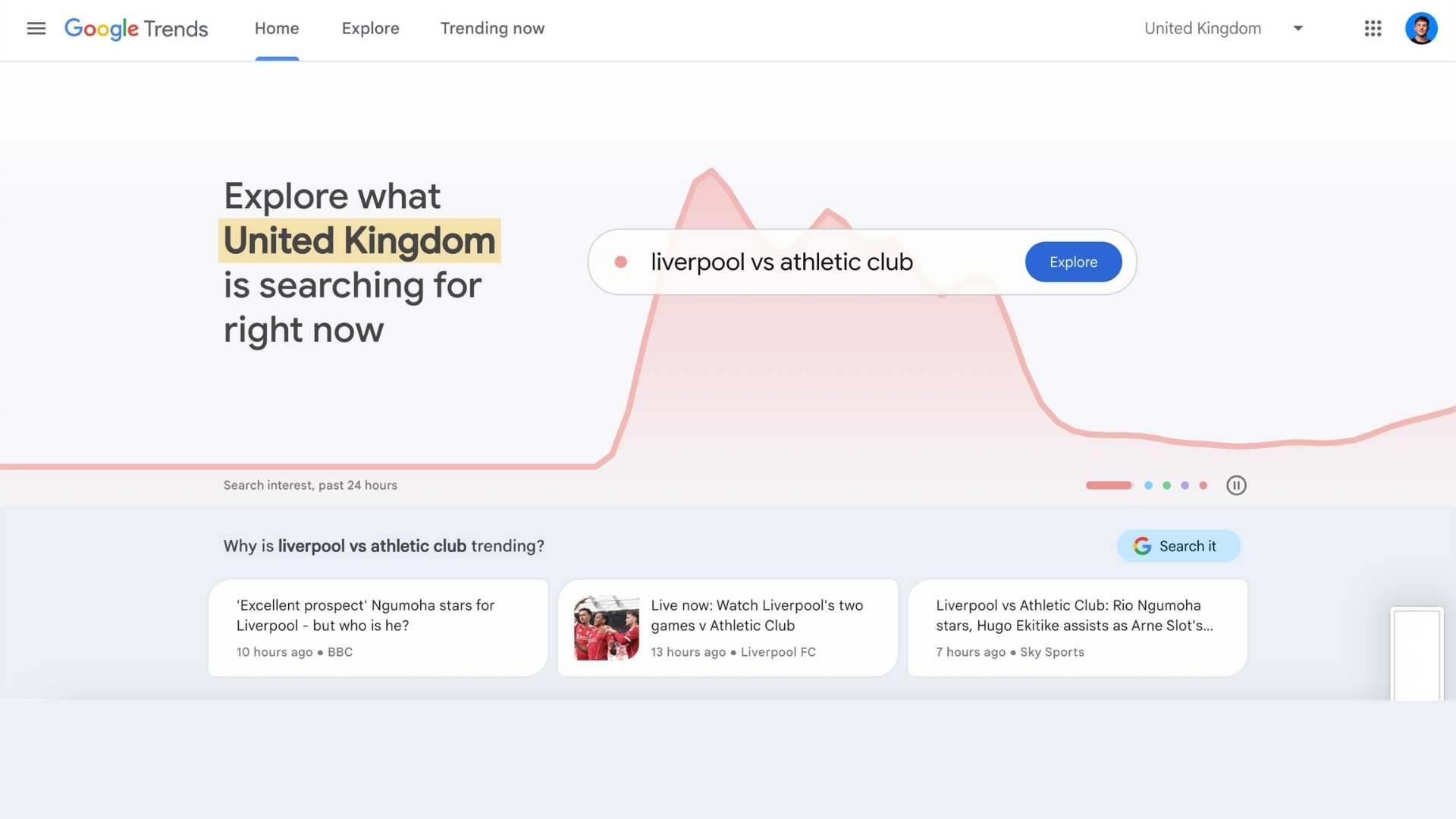The width and height of the screenshot is (1456, 819).
Task: Click the Explore button in the search bar
Action: click(1073, 262)
